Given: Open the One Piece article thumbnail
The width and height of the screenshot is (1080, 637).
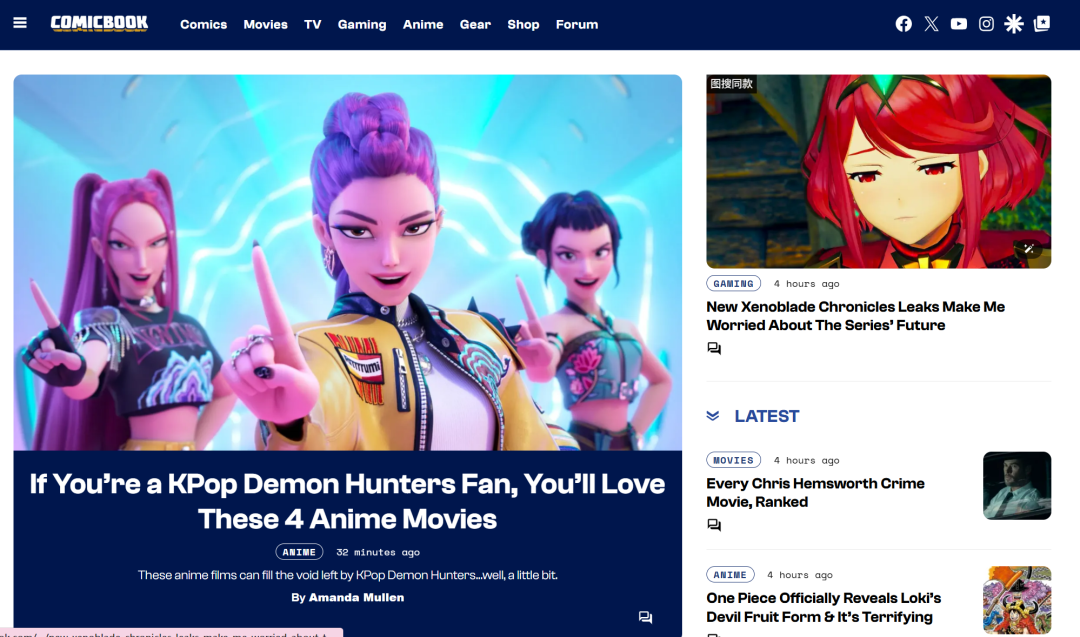Looking at the screenshot, I should (1017, 600).
